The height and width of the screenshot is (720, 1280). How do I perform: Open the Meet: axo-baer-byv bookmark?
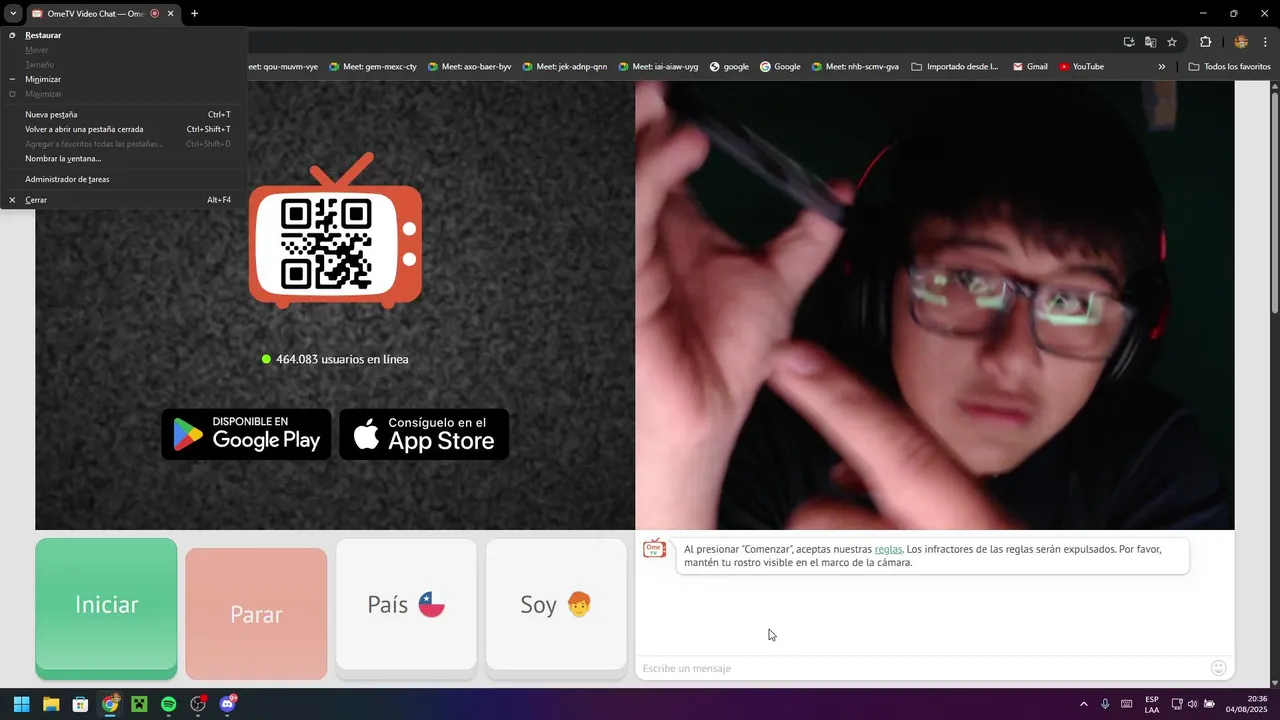coord(469,67)
